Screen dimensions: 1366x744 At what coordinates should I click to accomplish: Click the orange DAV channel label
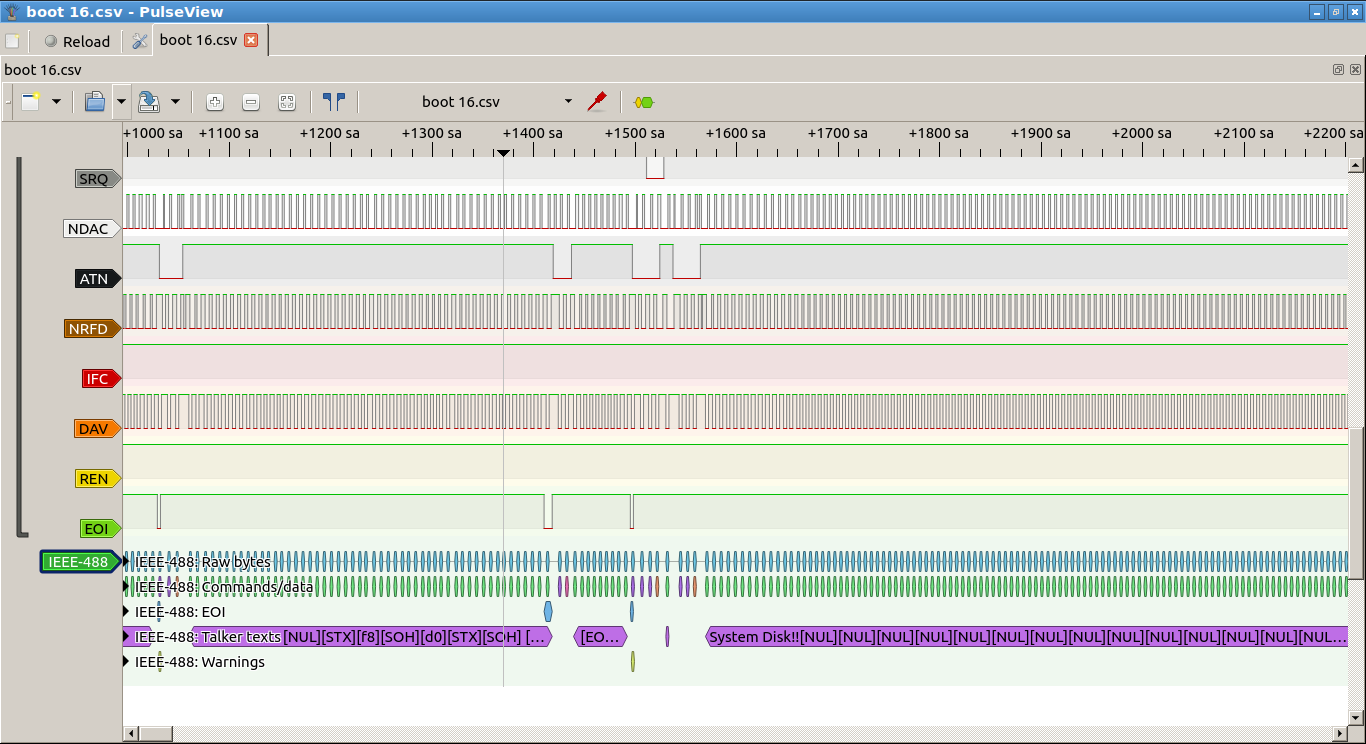pyautogui.click(x=93, y=429)
